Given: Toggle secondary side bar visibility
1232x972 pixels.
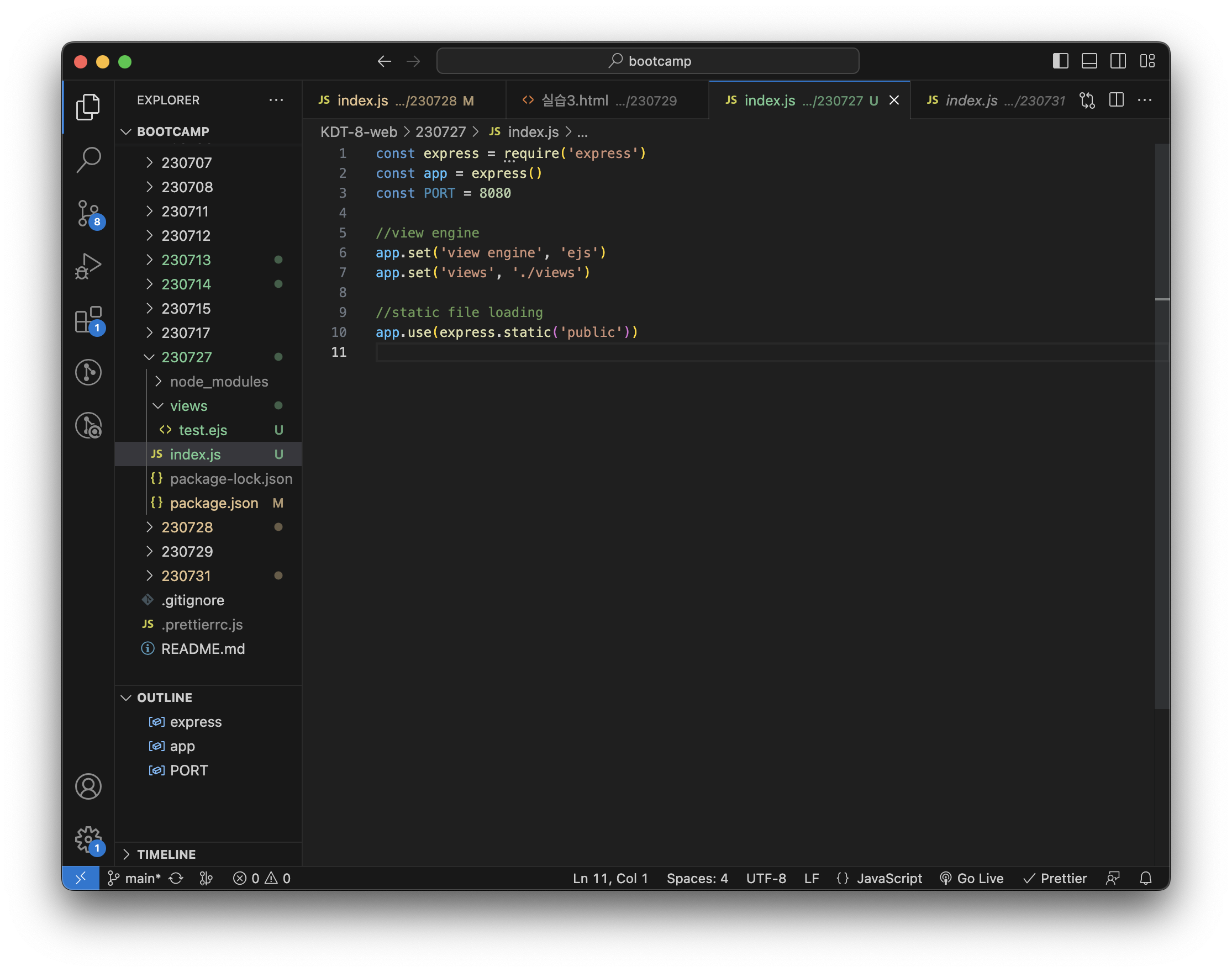Looking at the screenshot, I should 1118,61.
